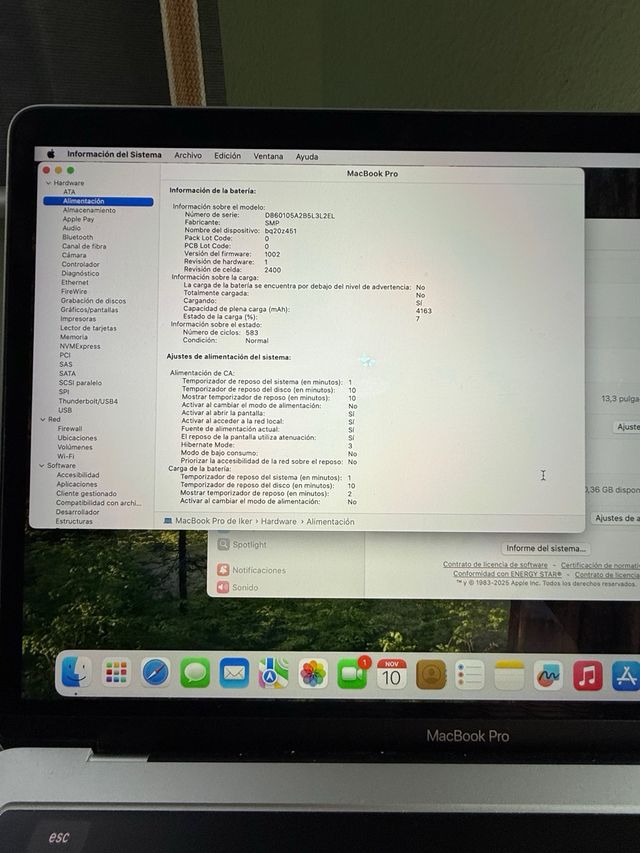The height and width of the screenshot is (853, 640).
Task: Select Controlador in the sidebar
Action: (x=81, y=264)
